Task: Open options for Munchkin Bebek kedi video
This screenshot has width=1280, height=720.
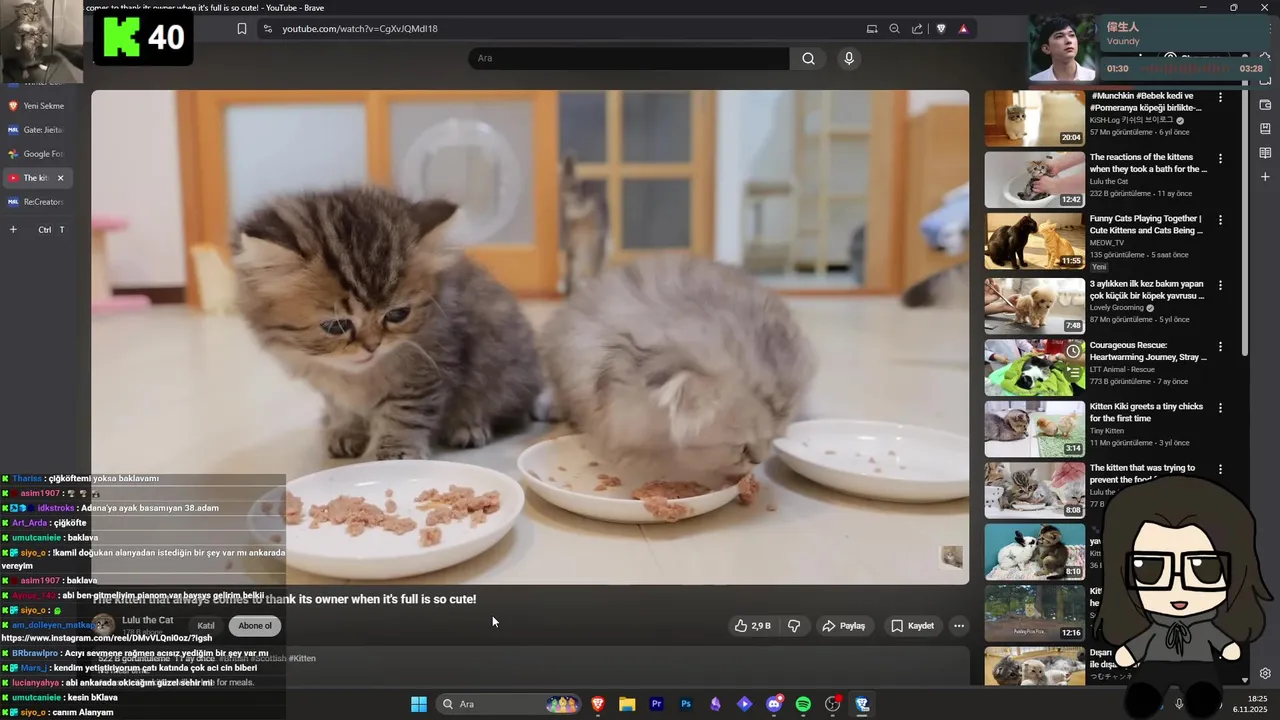Action: tap(1220, 98)
